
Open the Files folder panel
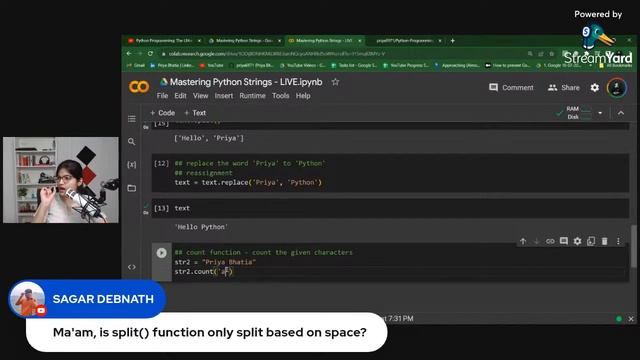click(x=131, y=188)
